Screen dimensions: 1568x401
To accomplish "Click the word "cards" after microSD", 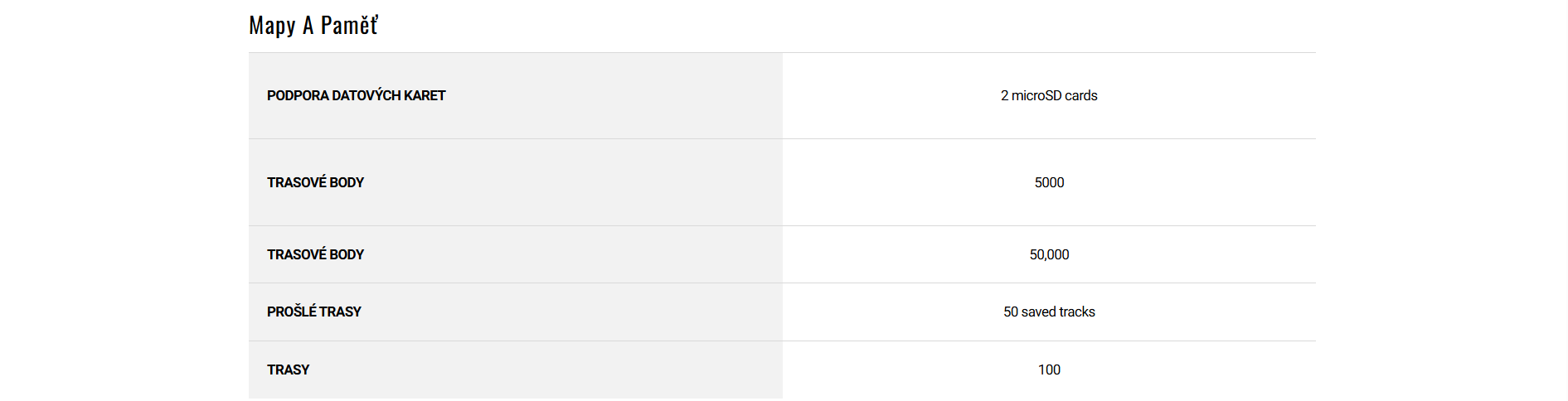I will click(1081, 96).
